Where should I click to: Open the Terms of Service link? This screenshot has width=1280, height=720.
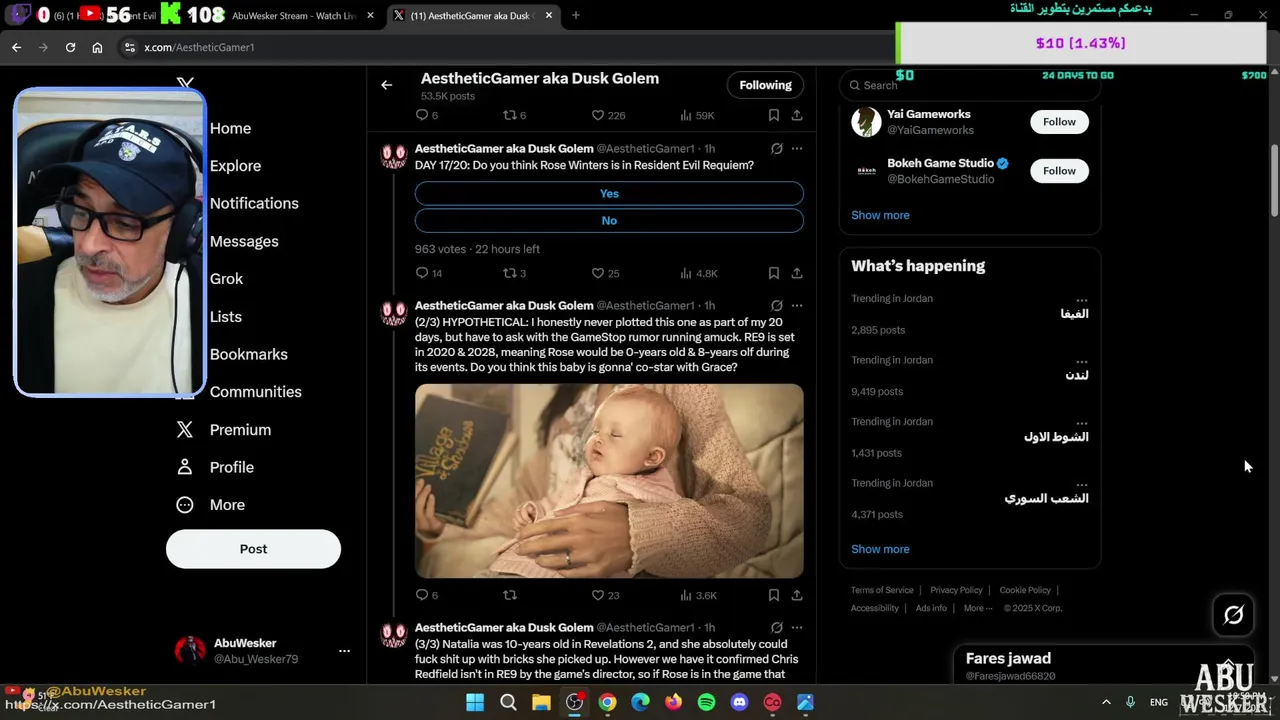click(882, 590)
